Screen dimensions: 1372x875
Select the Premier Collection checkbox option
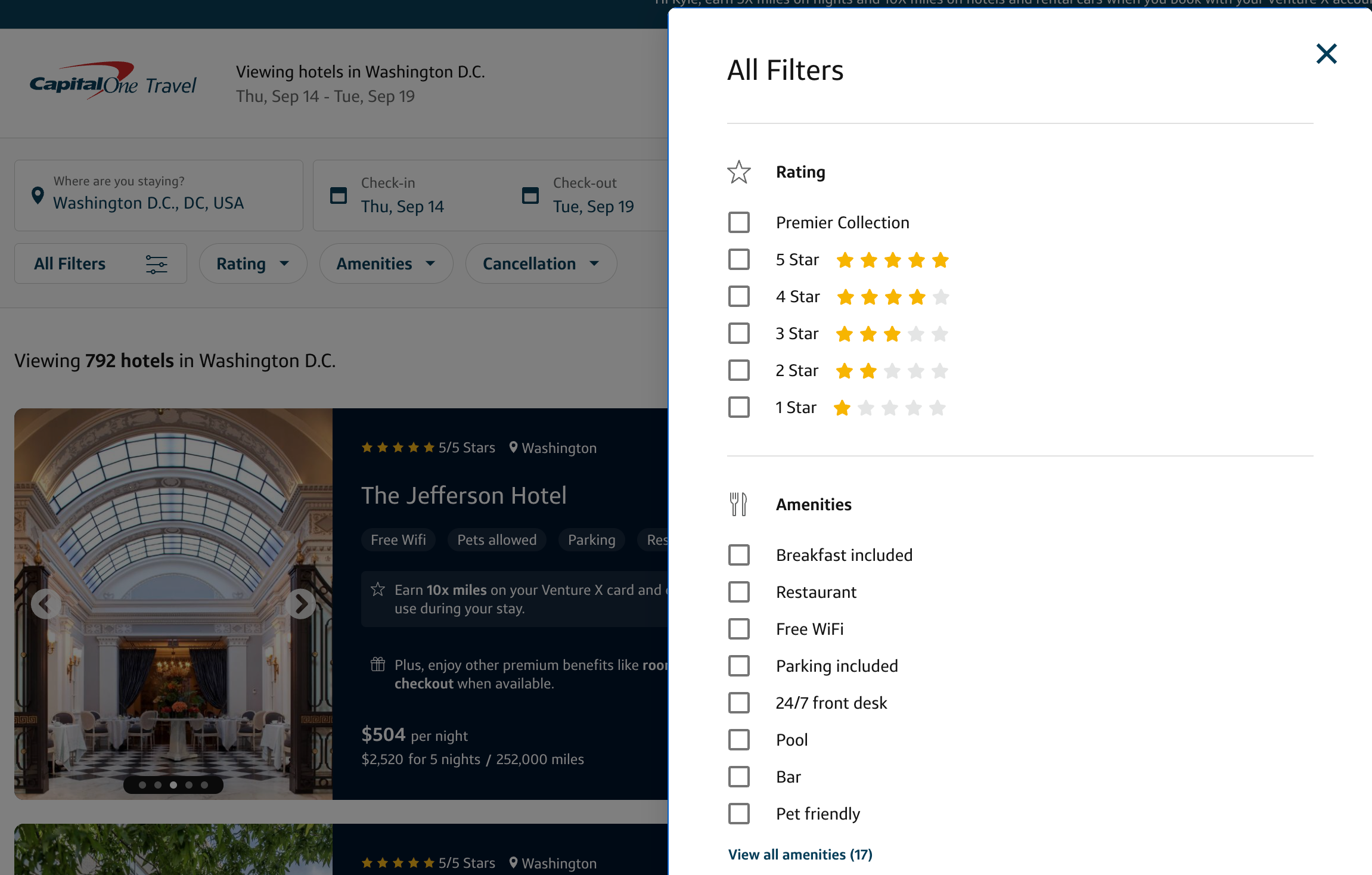click(x=738, y=222)
